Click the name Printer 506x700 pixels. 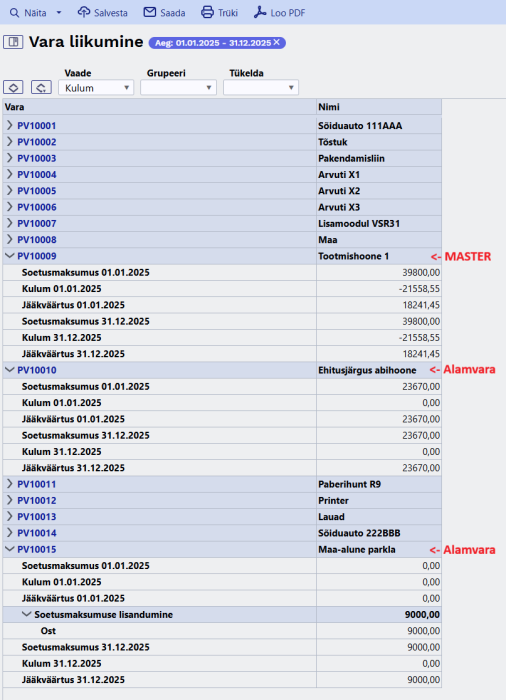click(x=333, y=500)
